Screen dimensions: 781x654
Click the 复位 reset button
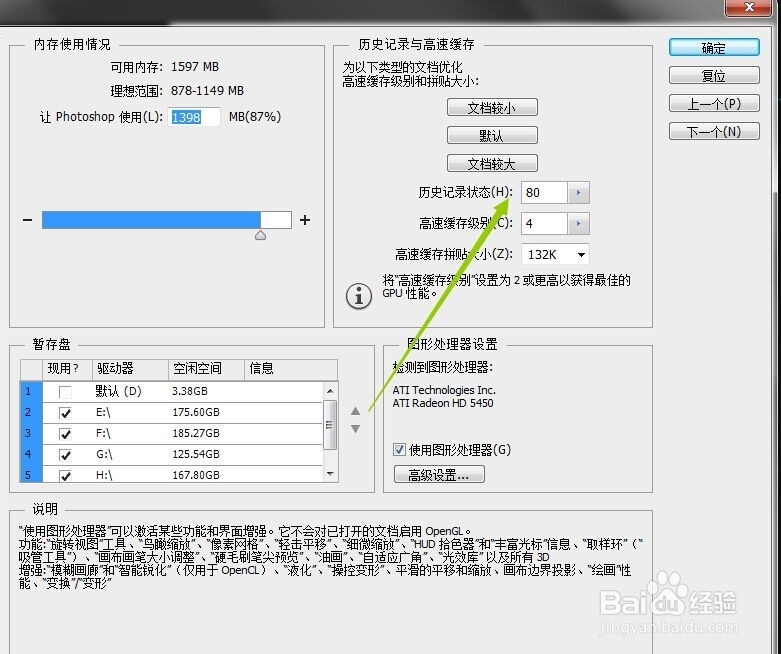click(x=714, y=76)
